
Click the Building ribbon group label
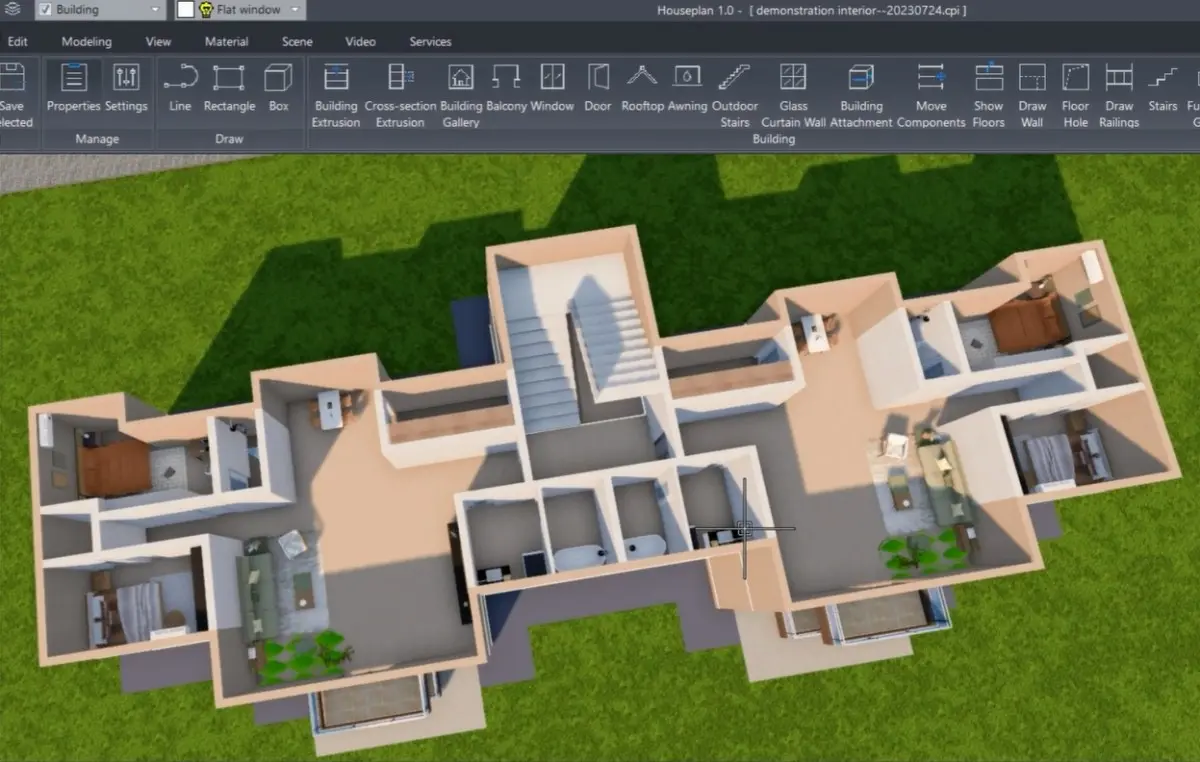[x=773, y=140]
